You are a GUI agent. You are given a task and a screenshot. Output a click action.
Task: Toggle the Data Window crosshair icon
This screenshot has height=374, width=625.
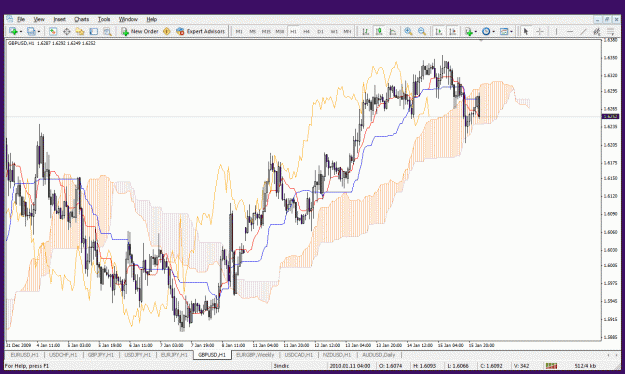tap(67, 31)
